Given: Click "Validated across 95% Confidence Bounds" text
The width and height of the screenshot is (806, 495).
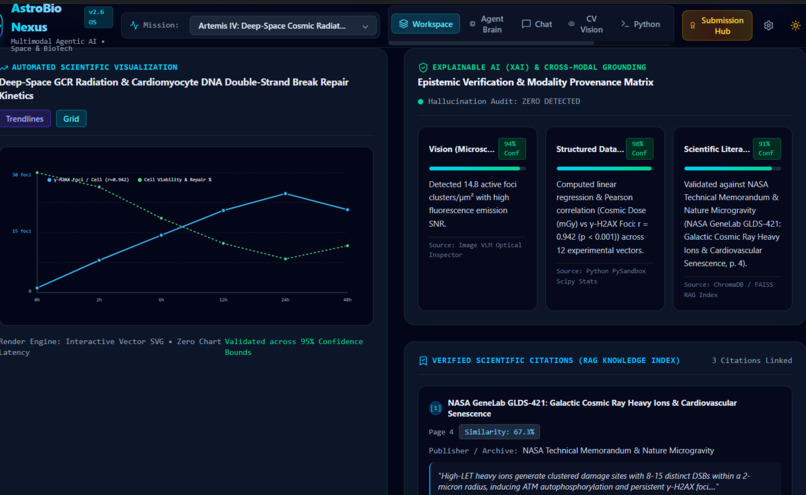Looking at the screenshot, I should [294, 347].
